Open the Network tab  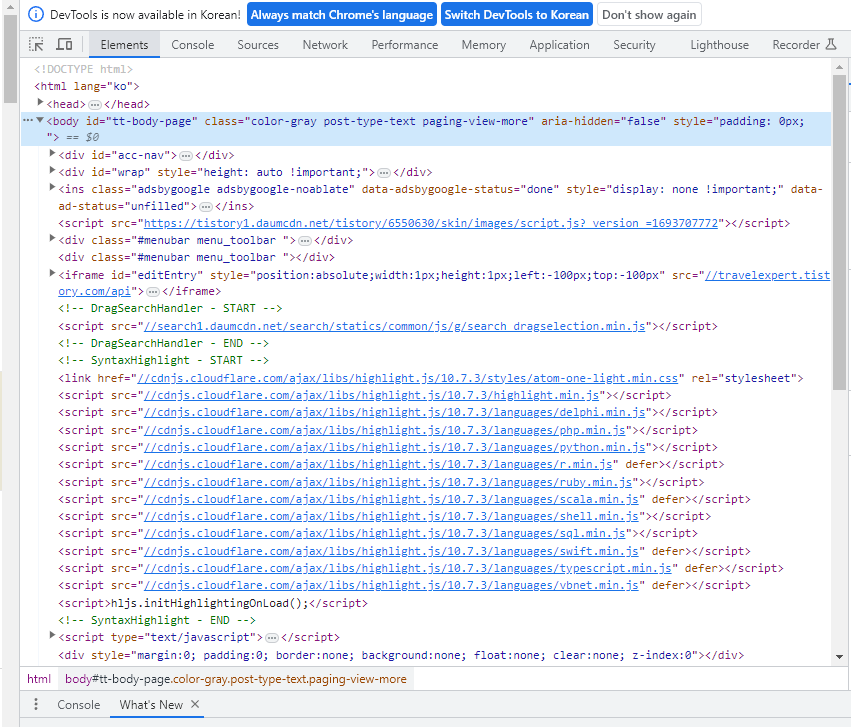coord(325,44)
